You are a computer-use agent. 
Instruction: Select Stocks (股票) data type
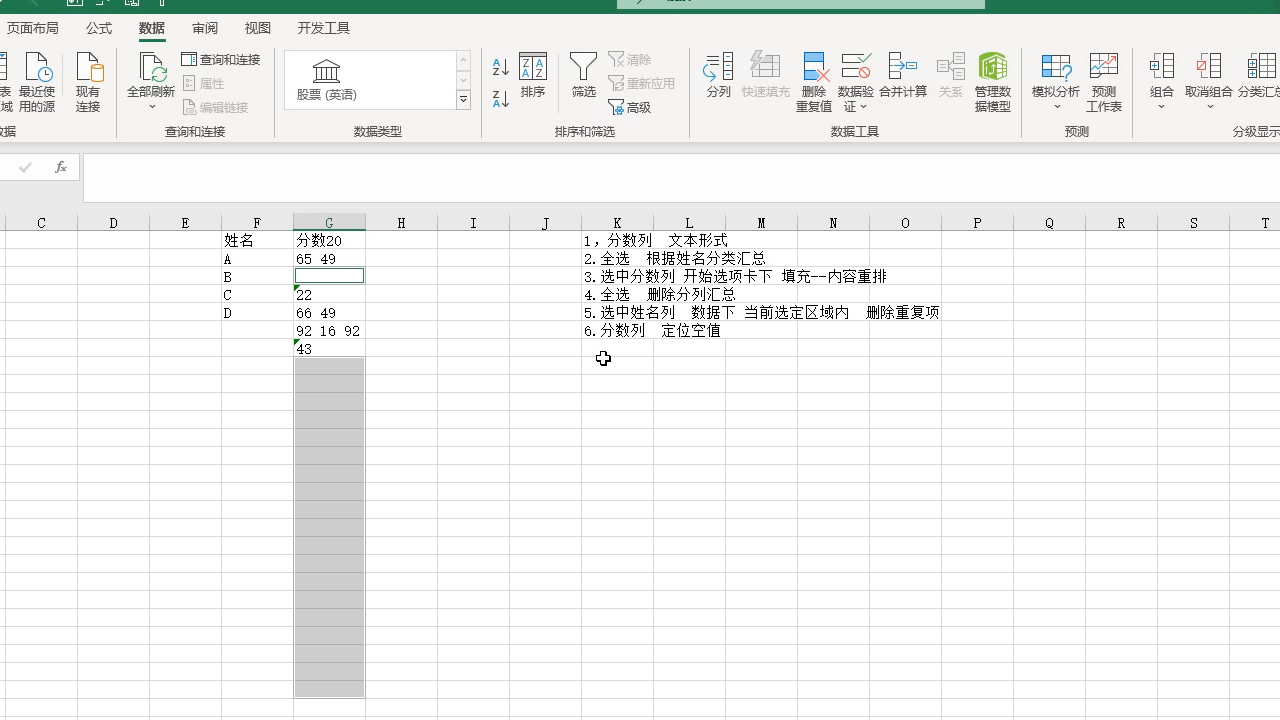coord(327,80)
